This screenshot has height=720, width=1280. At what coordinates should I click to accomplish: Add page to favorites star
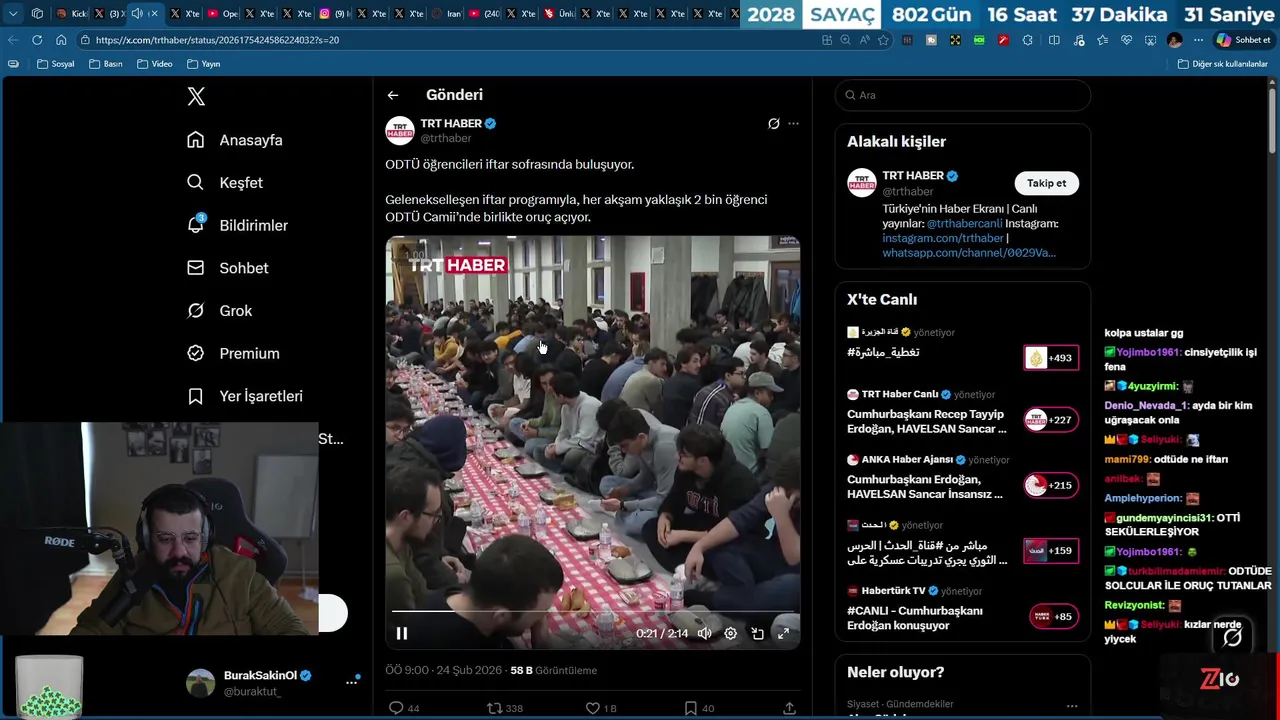[883, 40]
